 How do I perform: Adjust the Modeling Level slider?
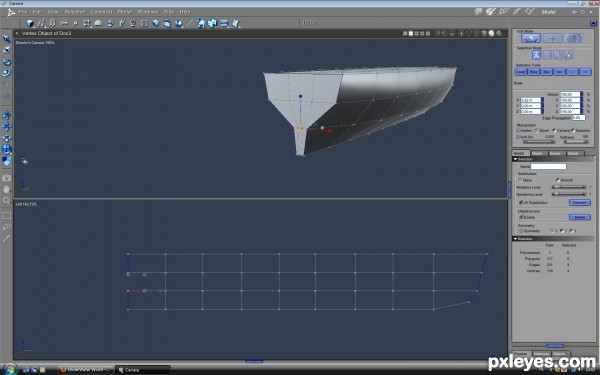[x=569, y=187]
